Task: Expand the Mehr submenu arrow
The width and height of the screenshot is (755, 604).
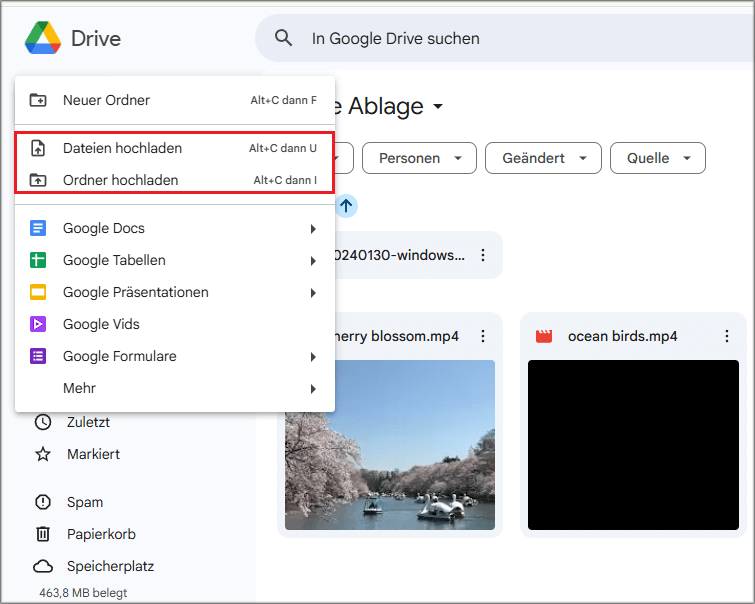Action: click(313, 389)
